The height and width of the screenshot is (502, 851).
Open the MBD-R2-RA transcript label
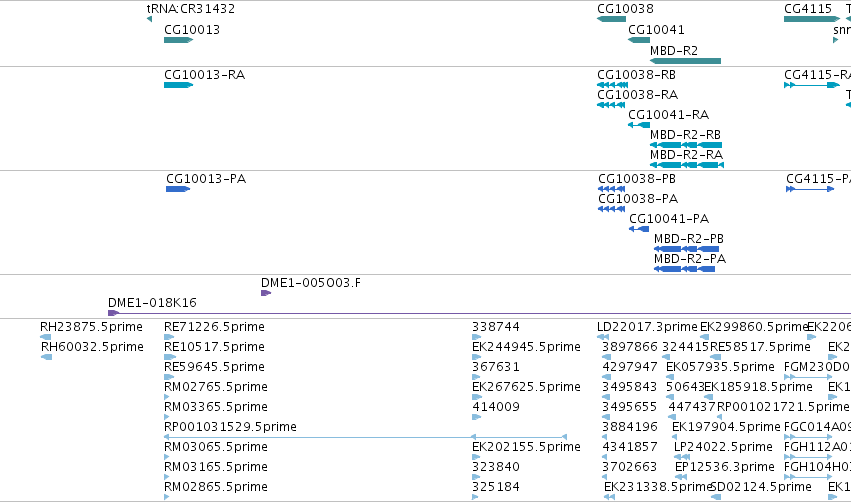[x=687, y=155]
